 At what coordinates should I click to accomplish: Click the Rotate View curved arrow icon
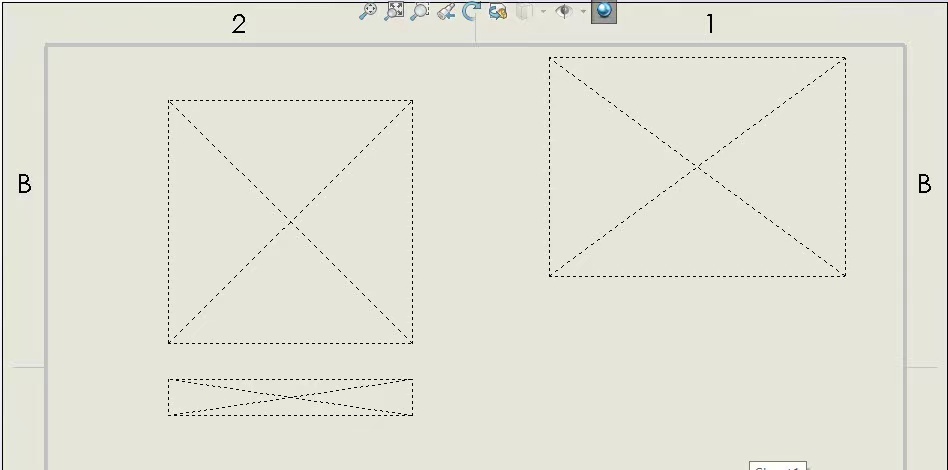click(472, 11)
